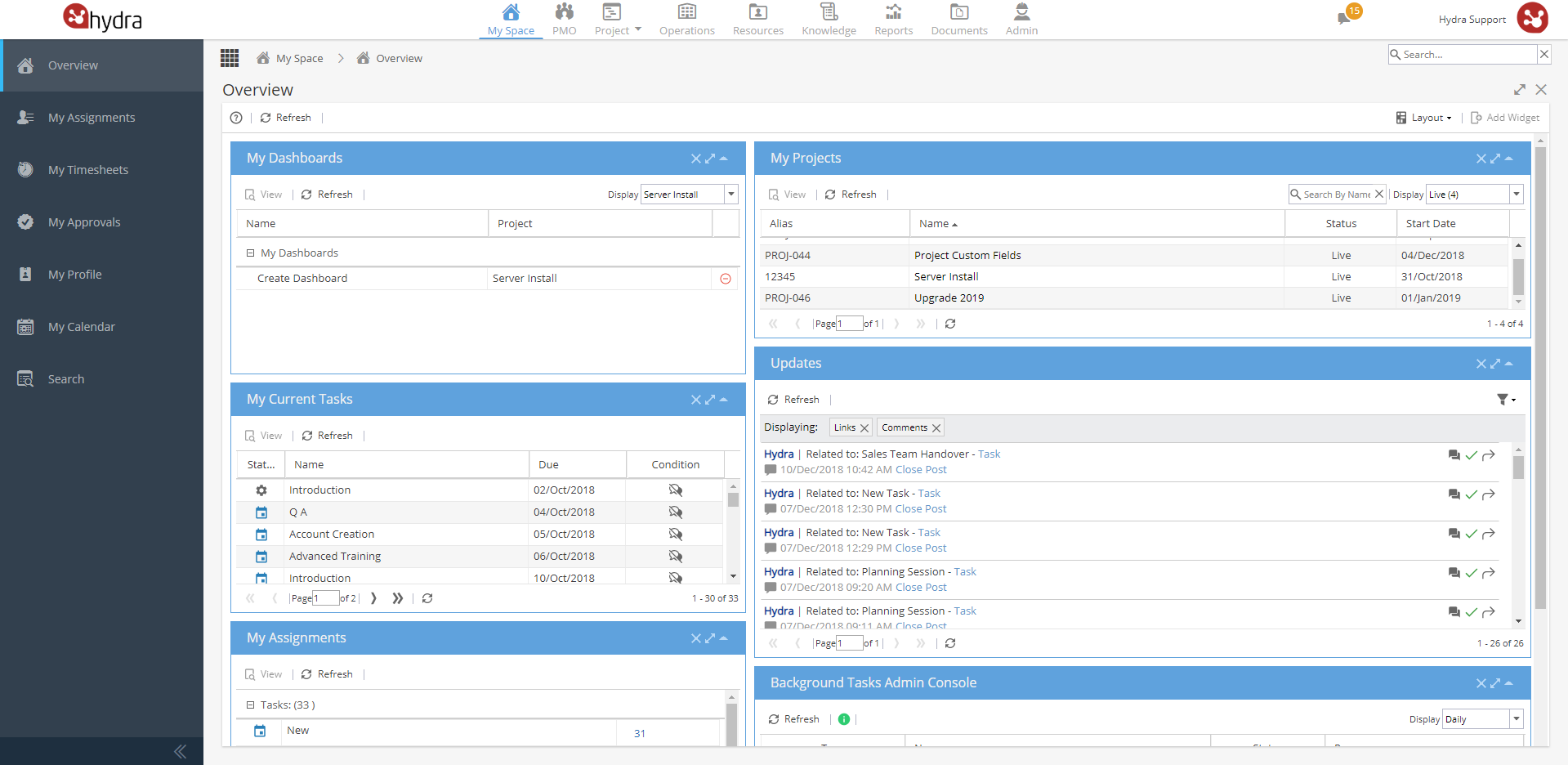The height and width of the screenshot is (765, 1568).
Task: Collapse the left sidebar with the chevron
Action: click(180, 751)
